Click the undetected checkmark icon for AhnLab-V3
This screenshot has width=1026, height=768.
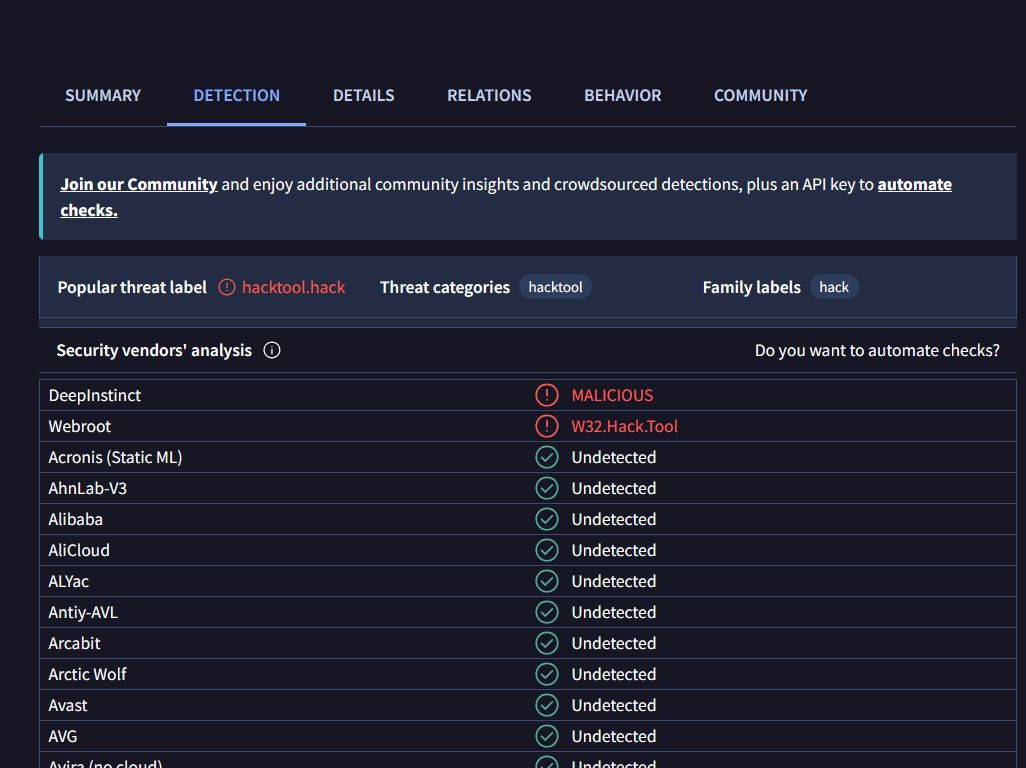click(x=546, y=488)
